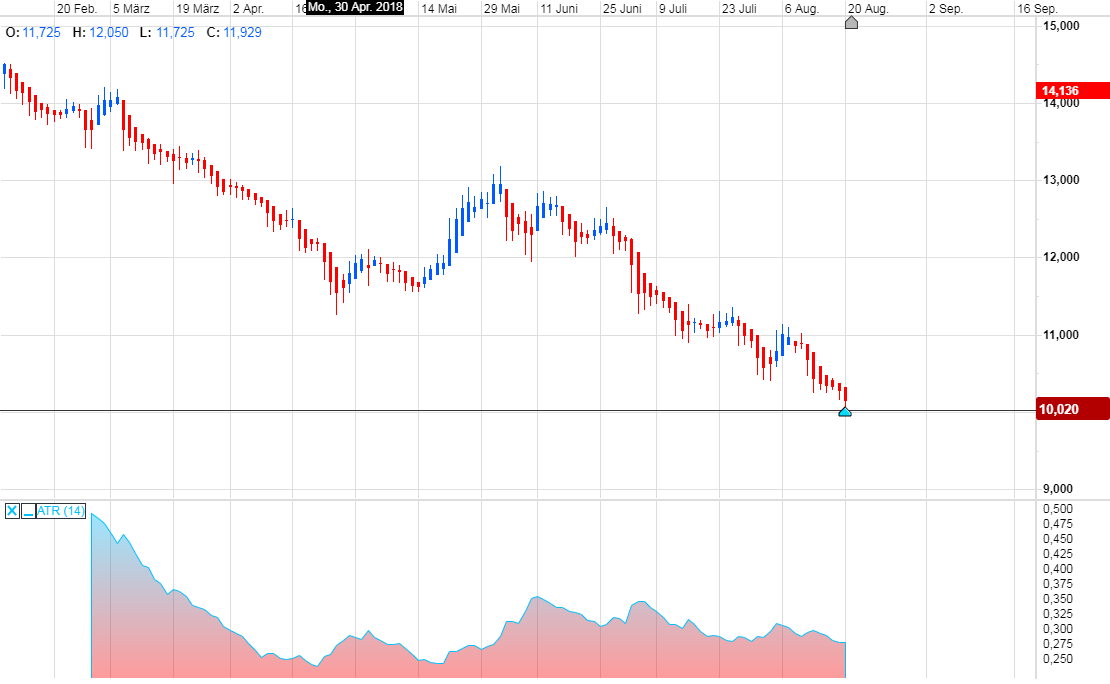Select the 10,020 current price label
The image size is (1110, 684).
[x=1072, y=409]
